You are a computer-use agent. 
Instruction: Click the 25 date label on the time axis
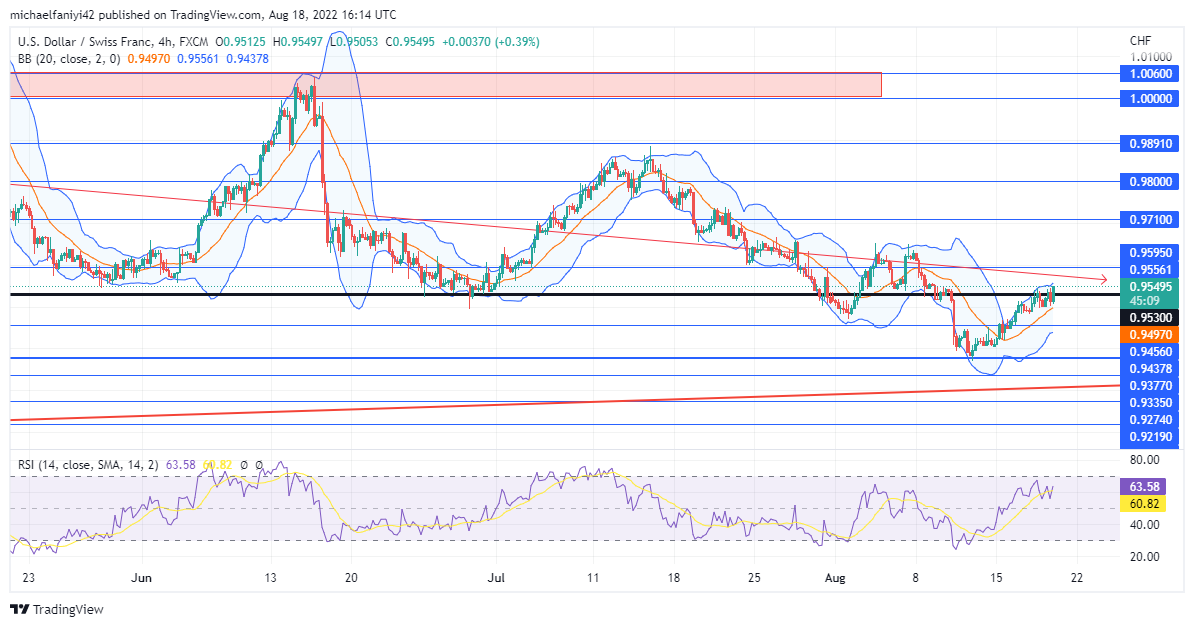pyautogui.click(x=754, y=578)
